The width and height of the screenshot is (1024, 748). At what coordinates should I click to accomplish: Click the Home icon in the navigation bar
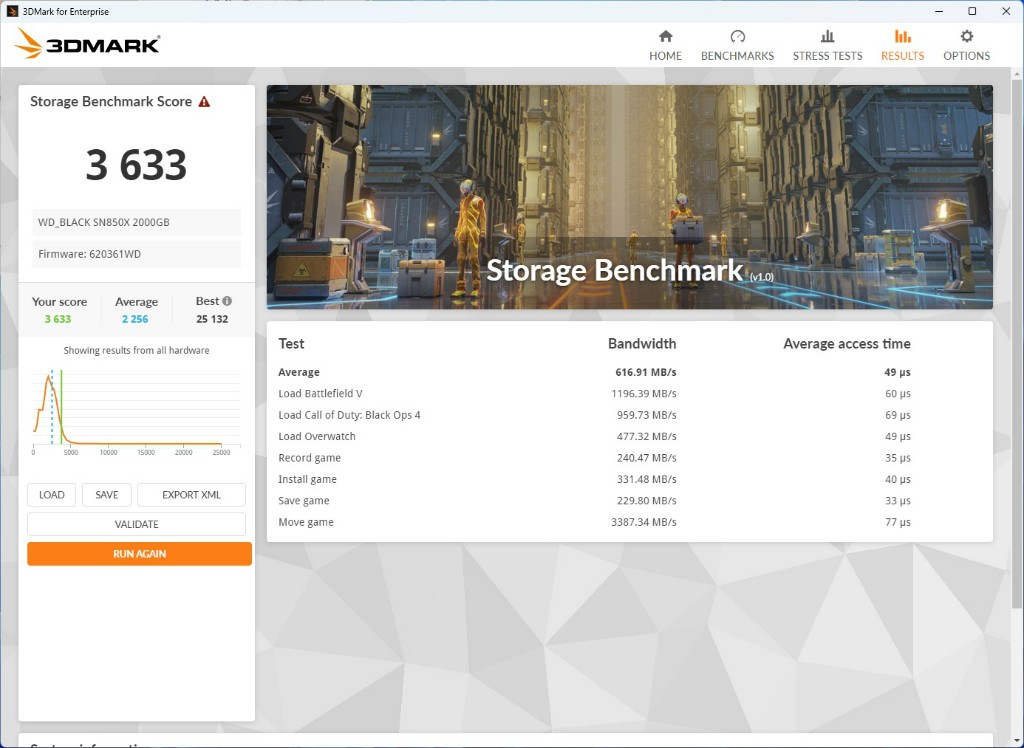pos(665,37)
